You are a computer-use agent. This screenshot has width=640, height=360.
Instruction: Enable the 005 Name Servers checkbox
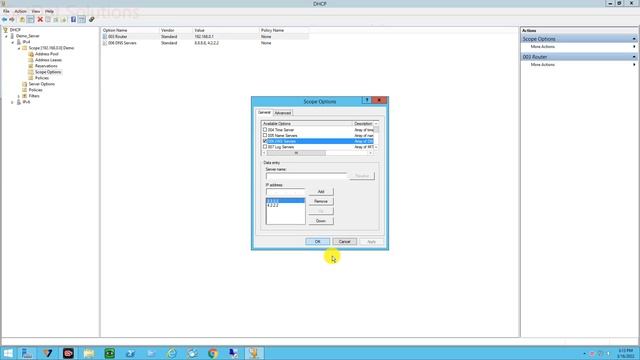[x=265, y=135]
